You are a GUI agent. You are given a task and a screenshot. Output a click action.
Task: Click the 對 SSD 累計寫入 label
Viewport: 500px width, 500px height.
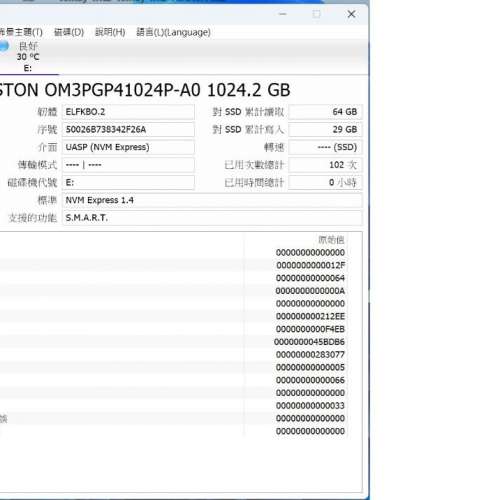pos(248,130)
